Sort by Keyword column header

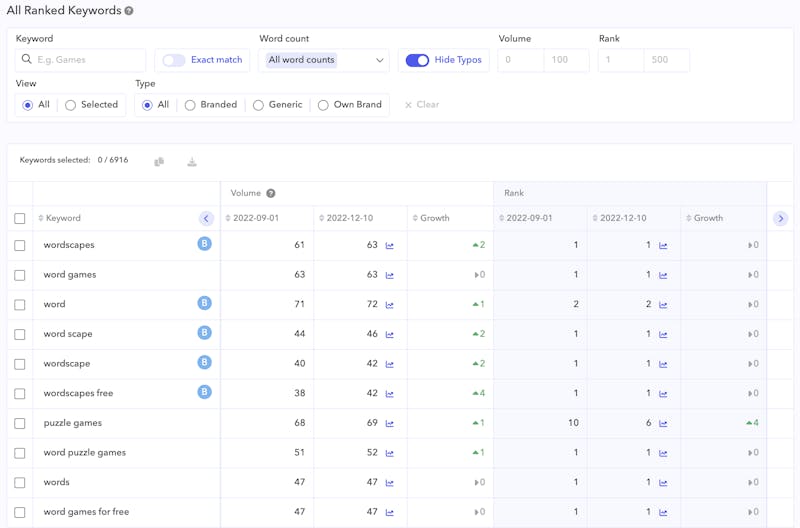[x=62, y=218]
